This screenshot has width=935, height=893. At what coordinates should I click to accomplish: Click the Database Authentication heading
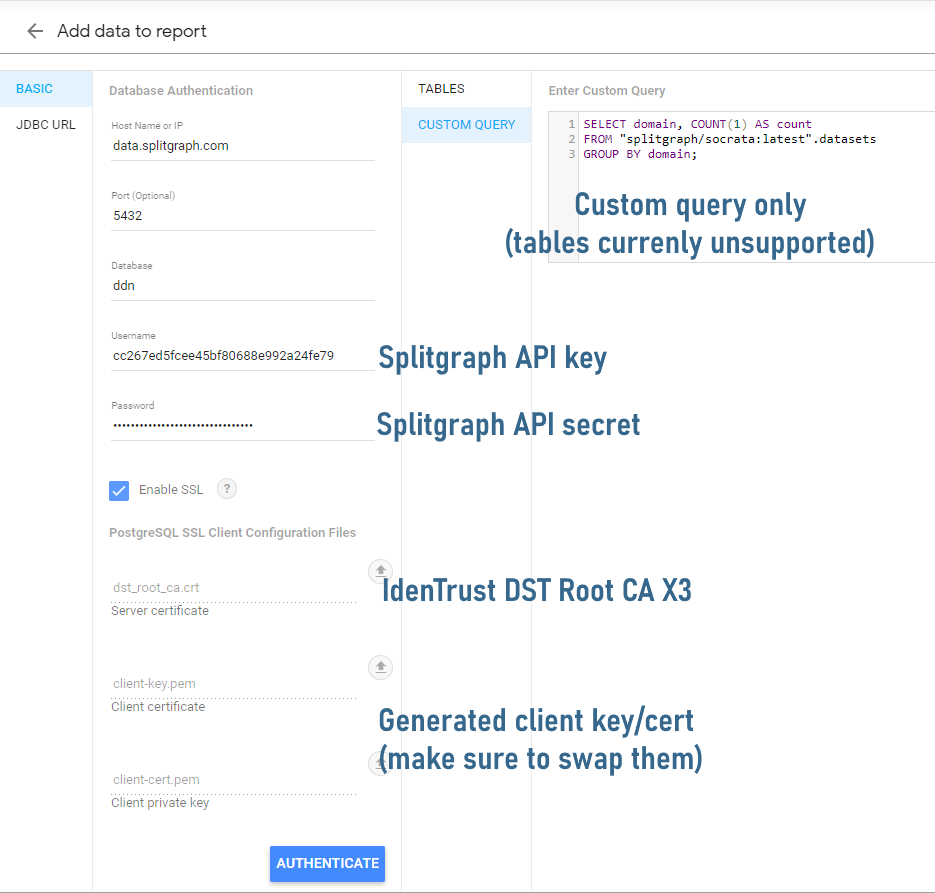click(181, 91)
